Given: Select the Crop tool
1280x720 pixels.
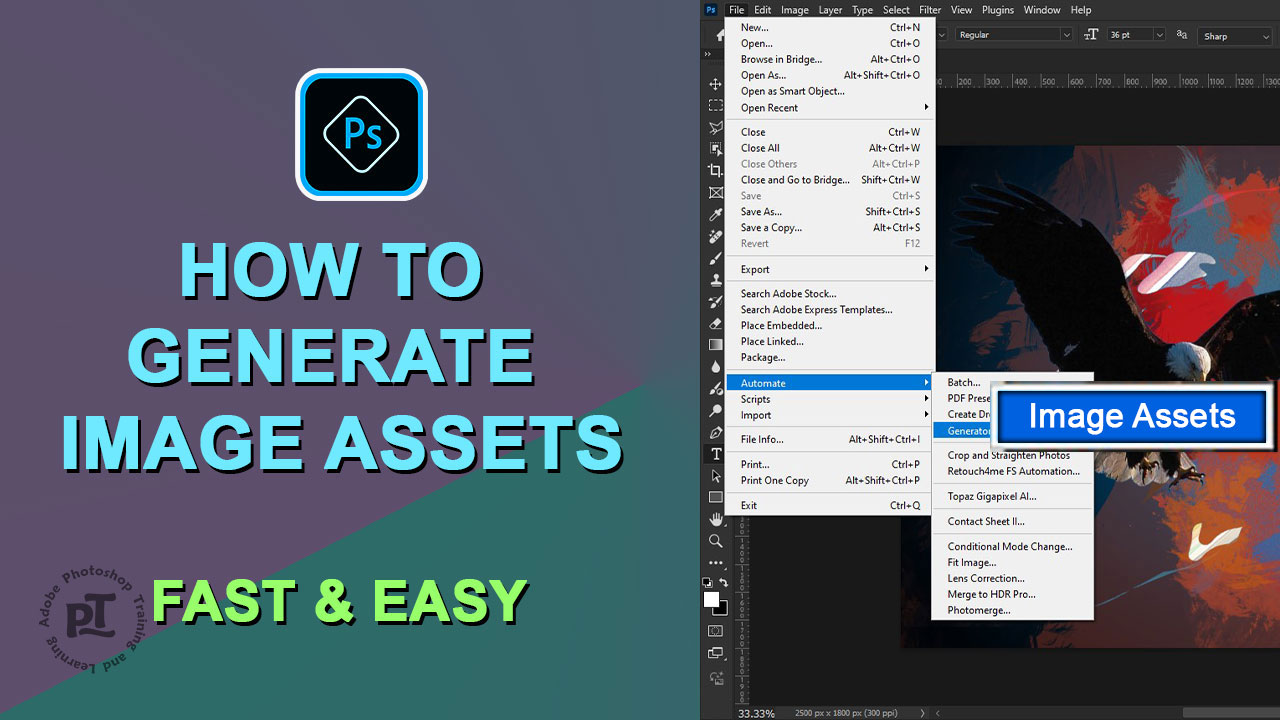Looking at the screenshot, I should click(715, 171).
